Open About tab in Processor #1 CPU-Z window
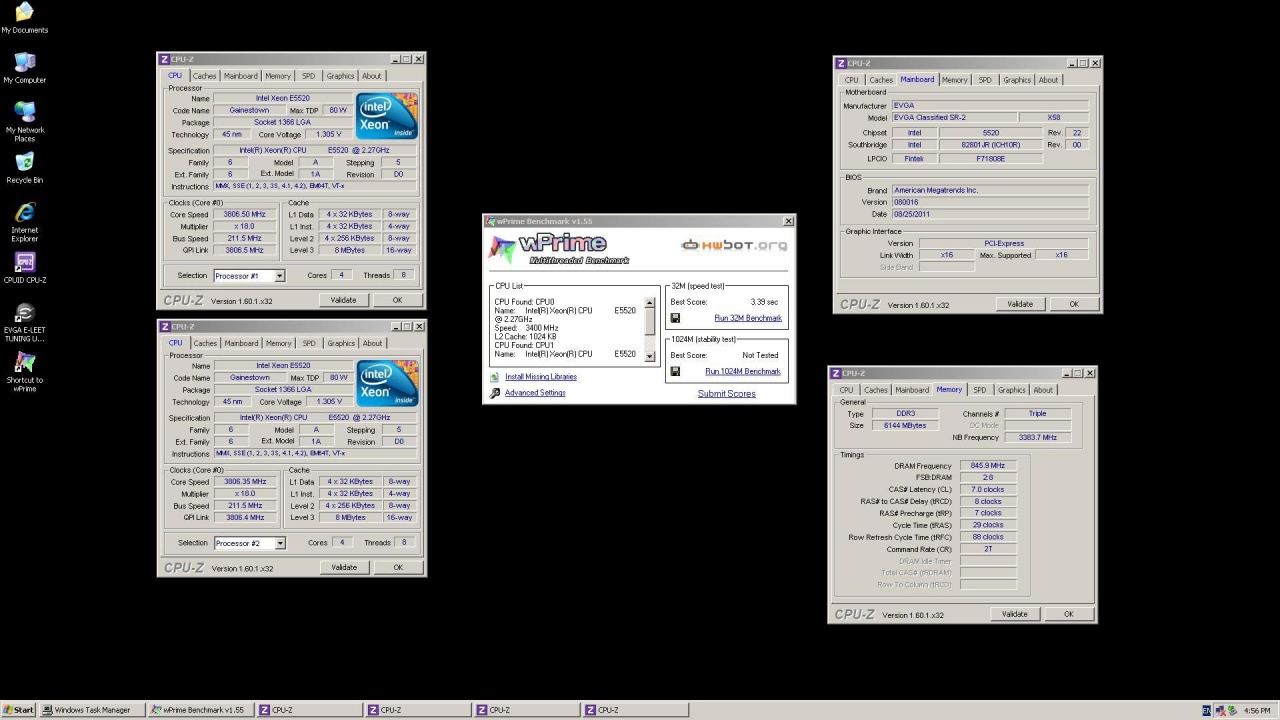This screenshot has height=720, width=1280. (x=371, y=76)
